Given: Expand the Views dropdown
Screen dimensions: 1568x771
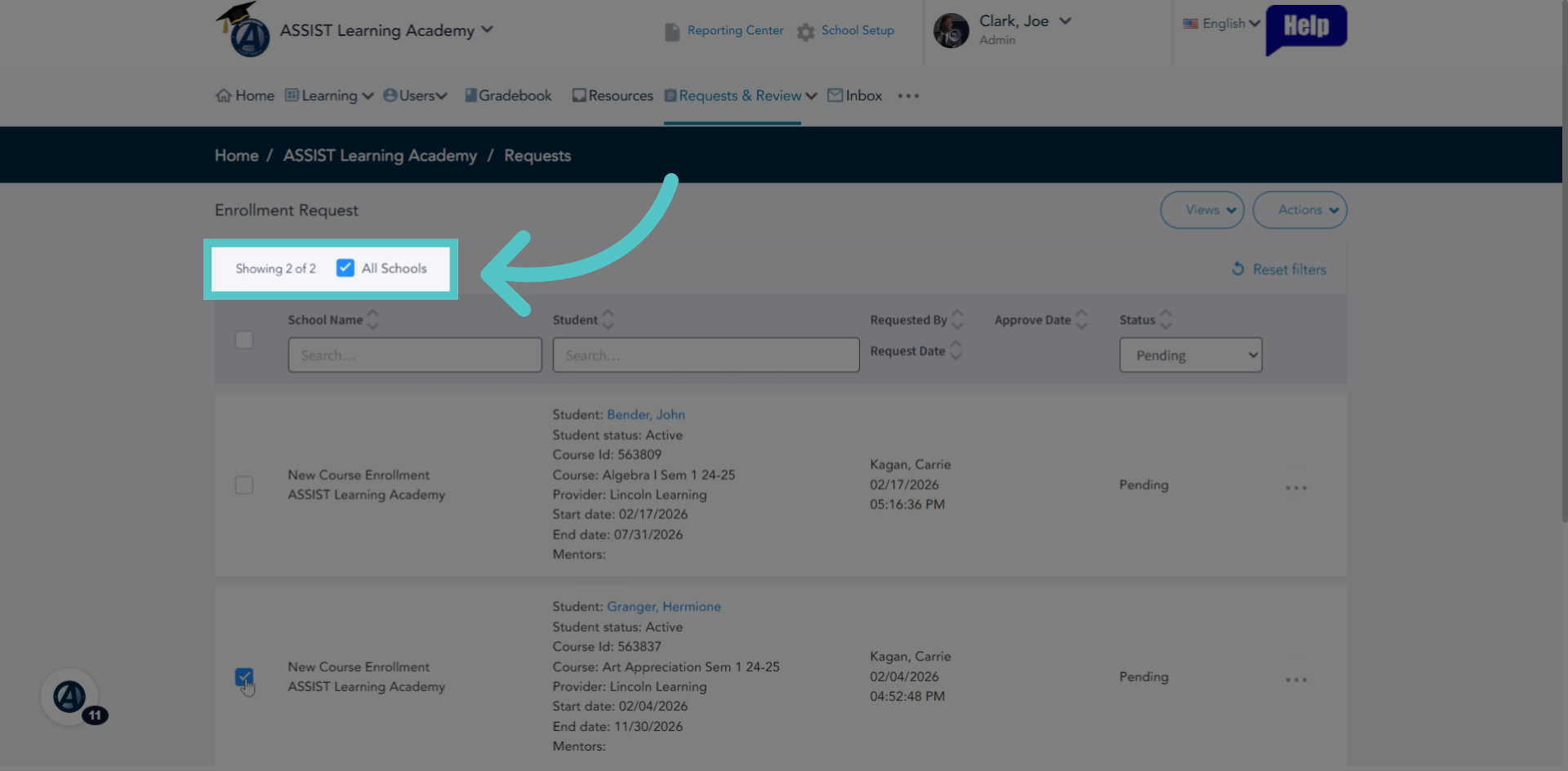Looking at the screenshot, I should pyautogui.click(x=1202, y=210).
